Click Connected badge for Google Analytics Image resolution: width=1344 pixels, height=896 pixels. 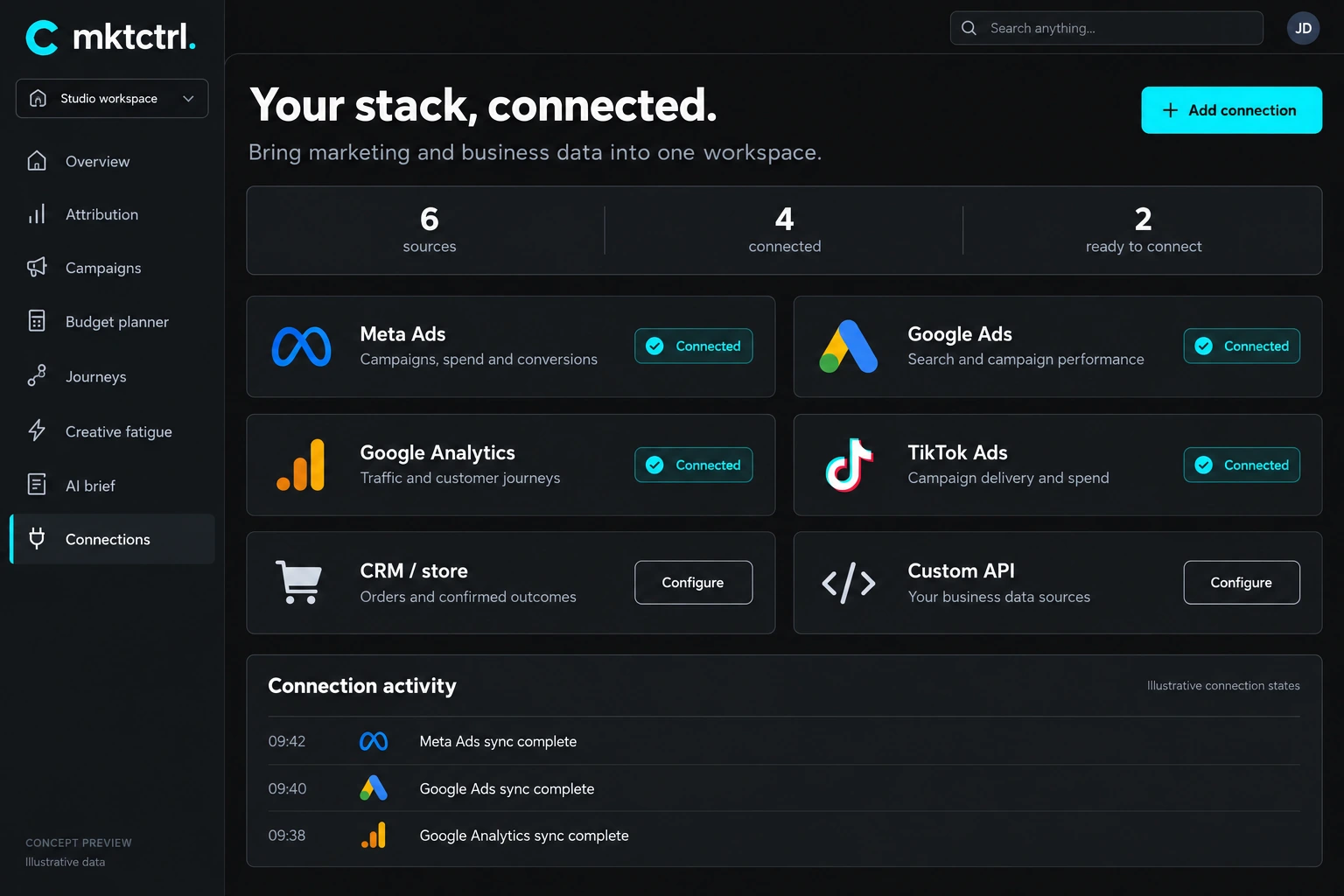click(694, 465)
